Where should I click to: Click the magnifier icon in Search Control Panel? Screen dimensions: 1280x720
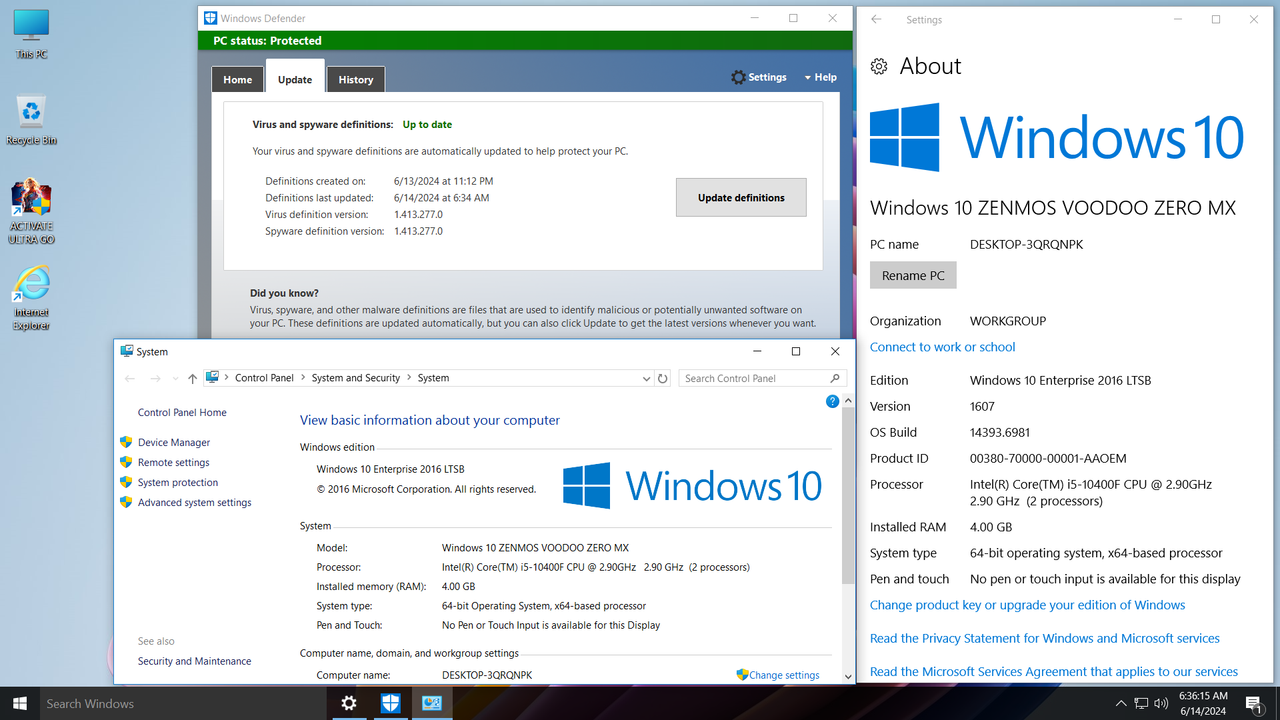(x=835, y=378)
